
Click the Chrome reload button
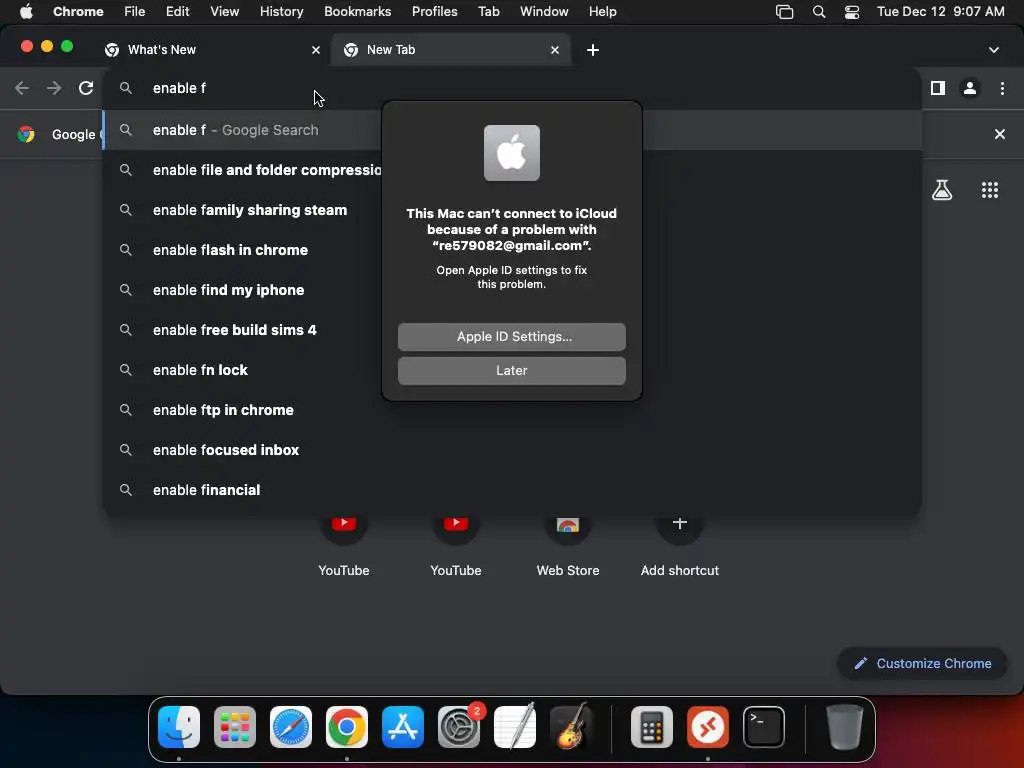tap(86, 88)
